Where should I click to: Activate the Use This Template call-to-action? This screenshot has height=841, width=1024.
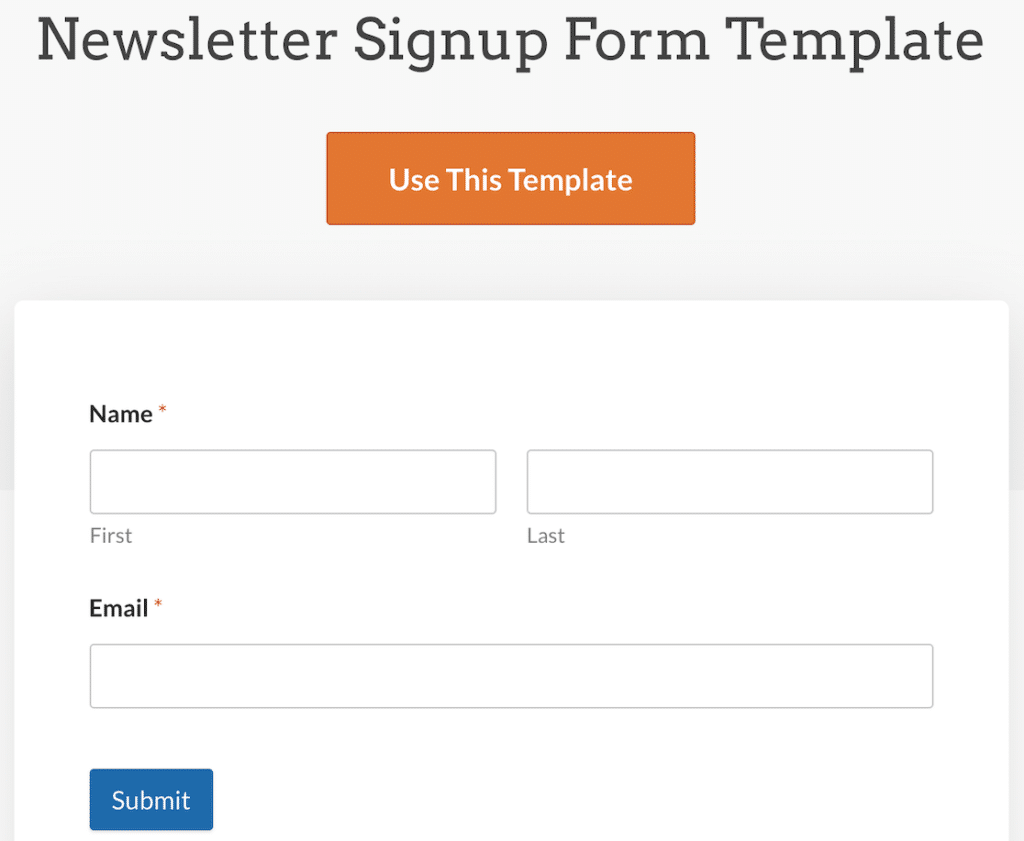(x=510, y=178)
